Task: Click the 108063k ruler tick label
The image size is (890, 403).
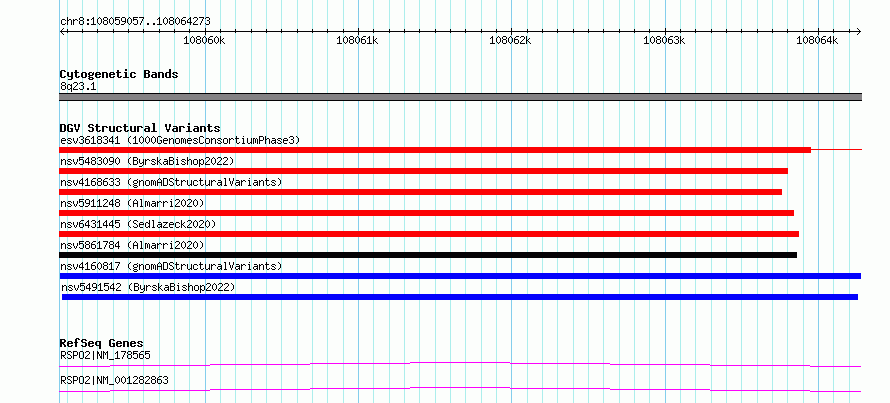Action: (x=664, y=41)
